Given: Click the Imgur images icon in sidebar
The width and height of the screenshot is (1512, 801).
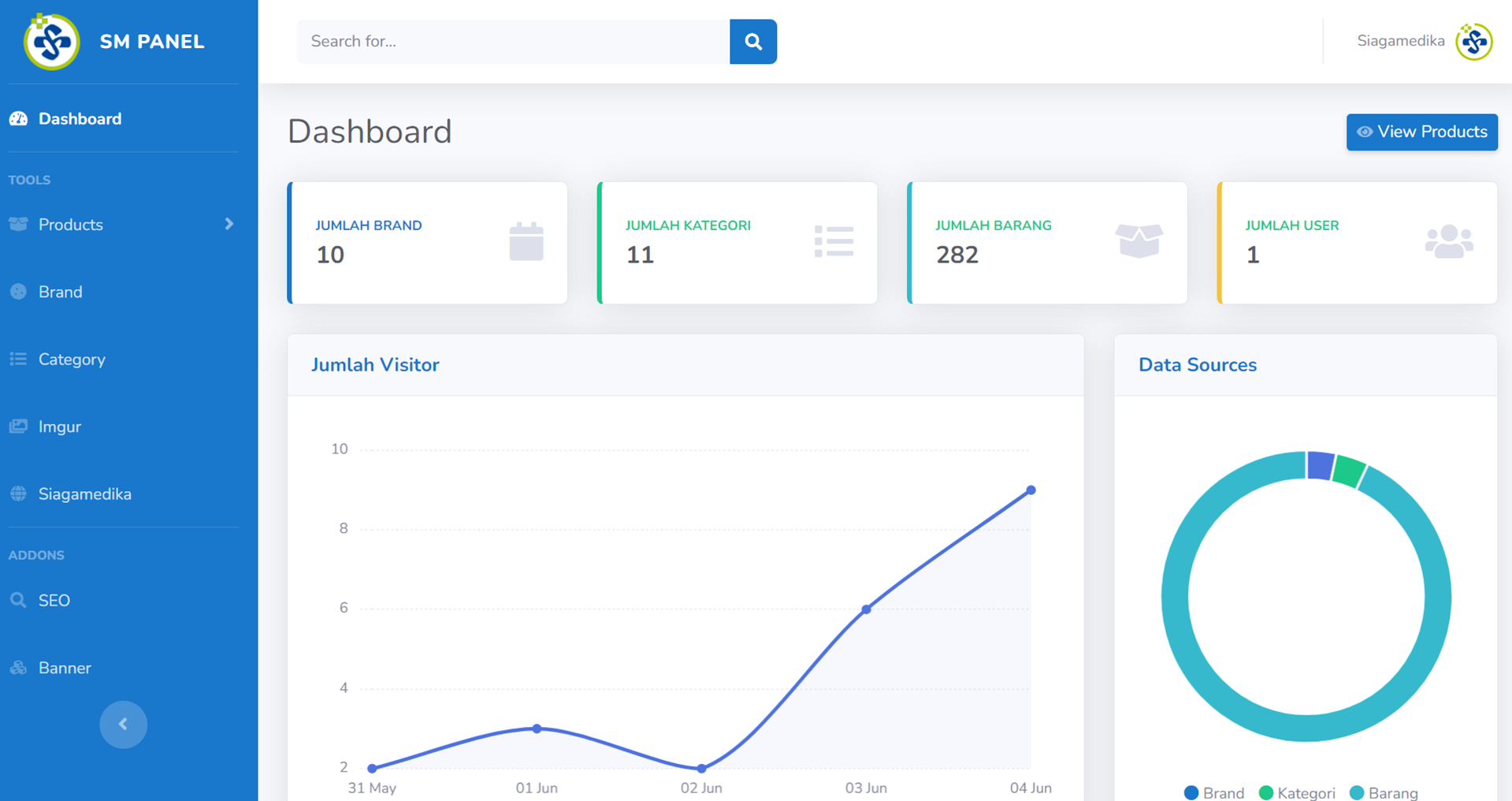Looking at the screenshot, I should pyautogui.click(x=18, y=427).
